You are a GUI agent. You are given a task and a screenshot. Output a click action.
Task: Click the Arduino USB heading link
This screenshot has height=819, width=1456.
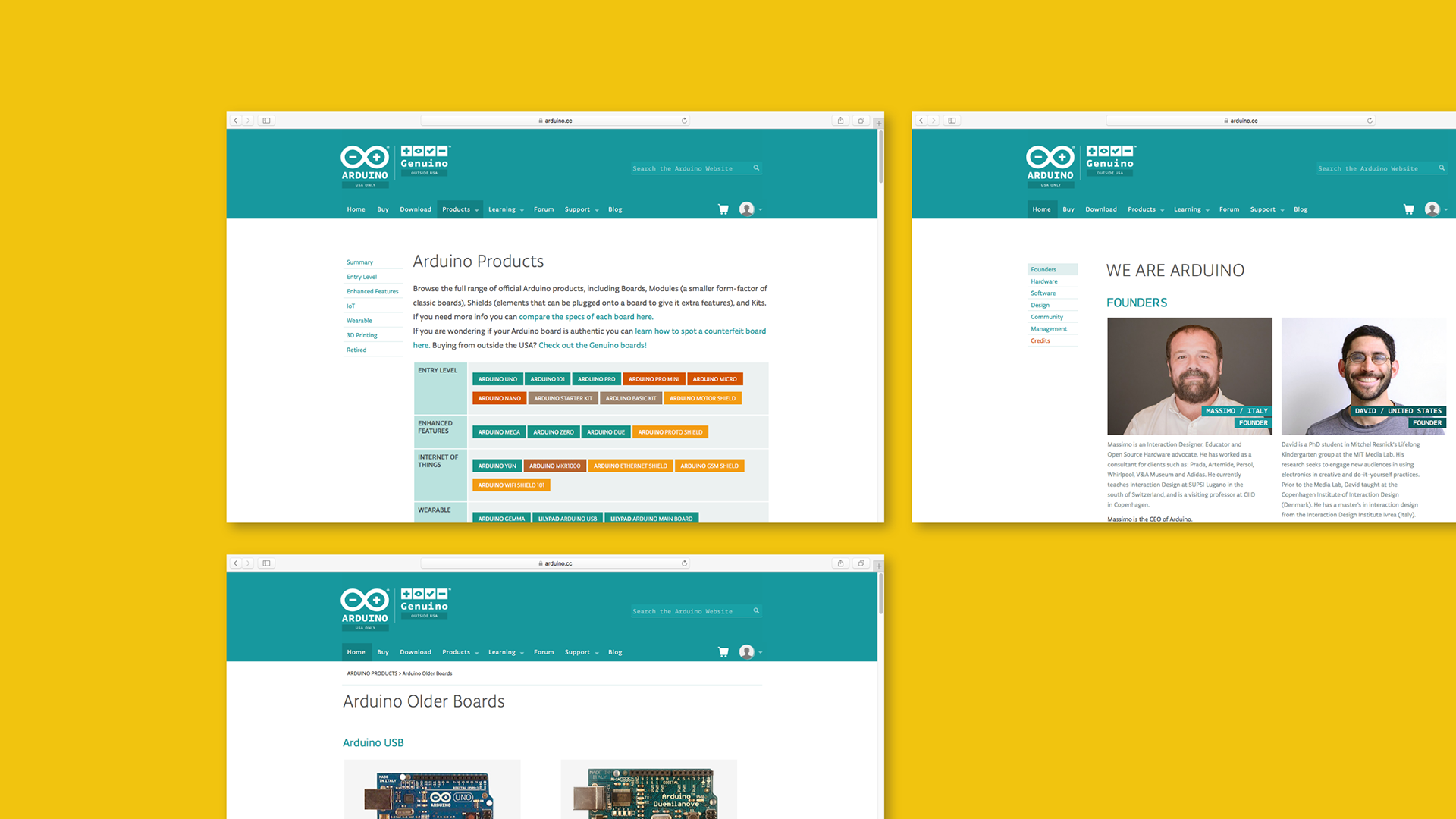(x=373, y=743)
